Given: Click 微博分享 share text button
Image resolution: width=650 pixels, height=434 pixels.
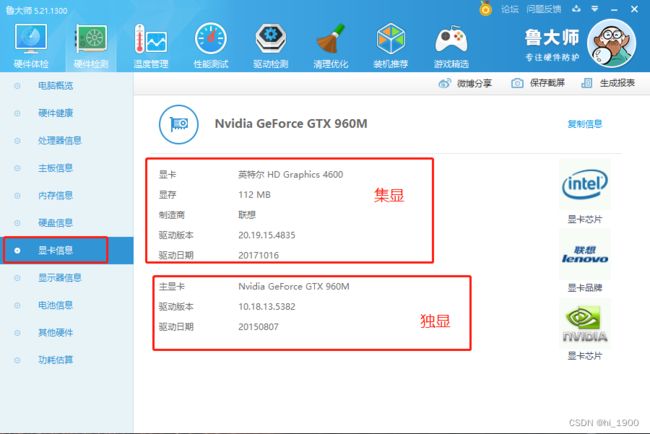Looking at the screenshot, I should tap(474, 83).
